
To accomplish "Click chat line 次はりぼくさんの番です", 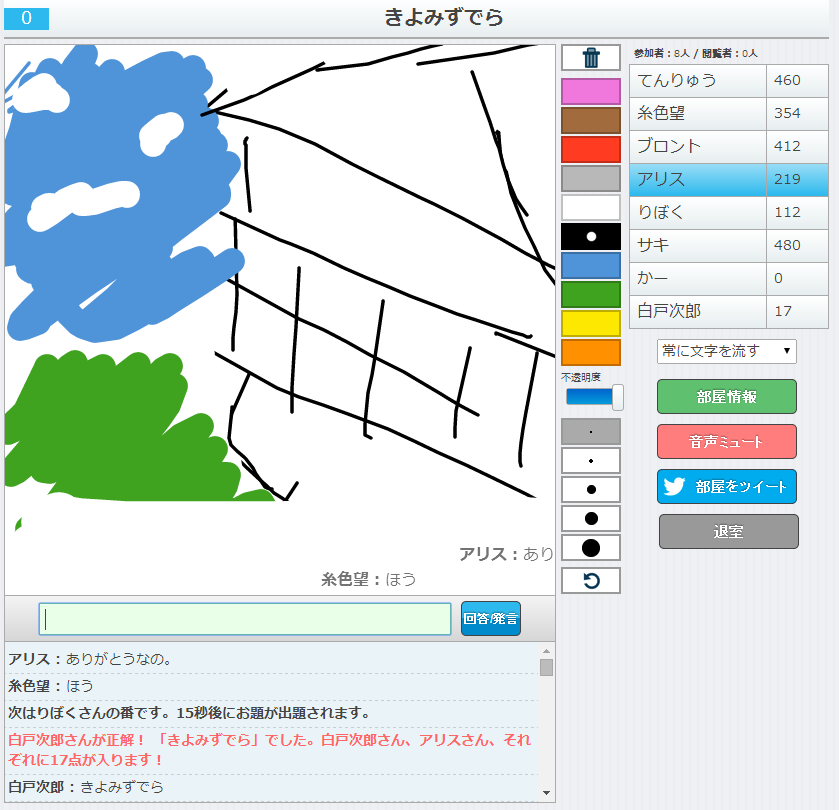I will (x=189, y=713).
